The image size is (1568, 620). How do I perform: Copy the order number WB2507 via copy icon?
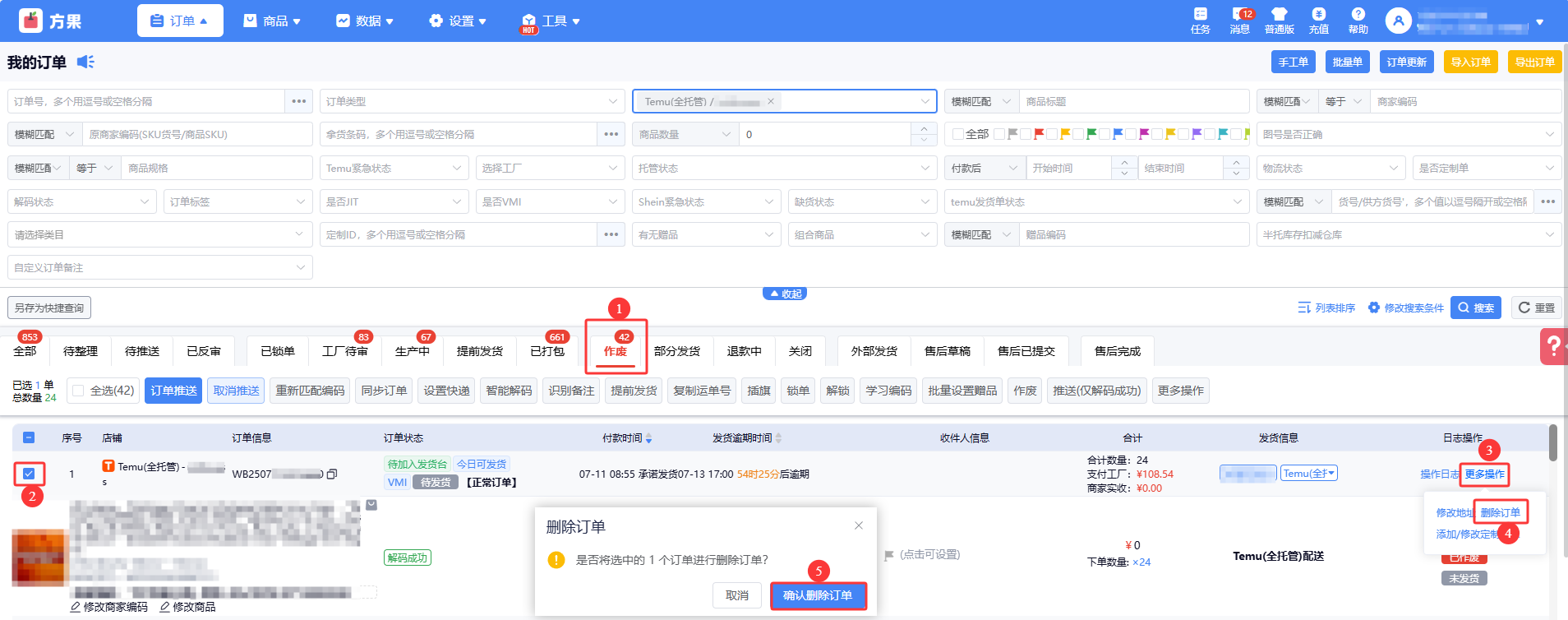332,474
